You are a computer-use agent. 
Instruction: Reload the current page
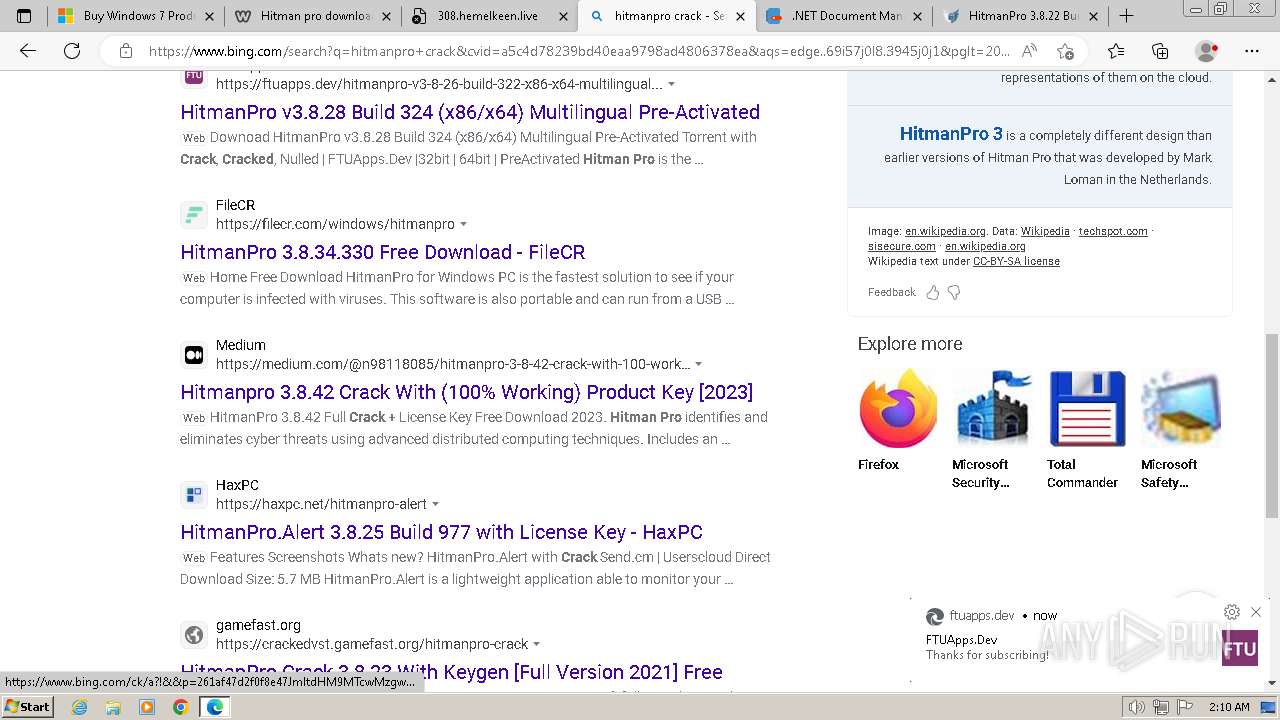click(x=72, y=51)
